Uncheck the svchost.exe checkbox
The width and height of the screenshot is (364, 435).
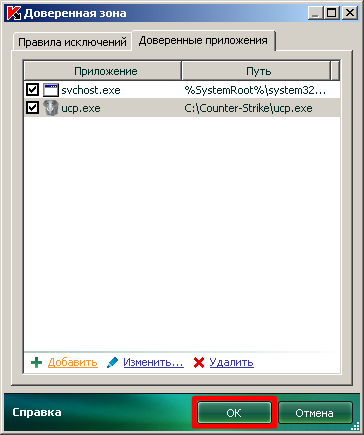tap(32, 90)
